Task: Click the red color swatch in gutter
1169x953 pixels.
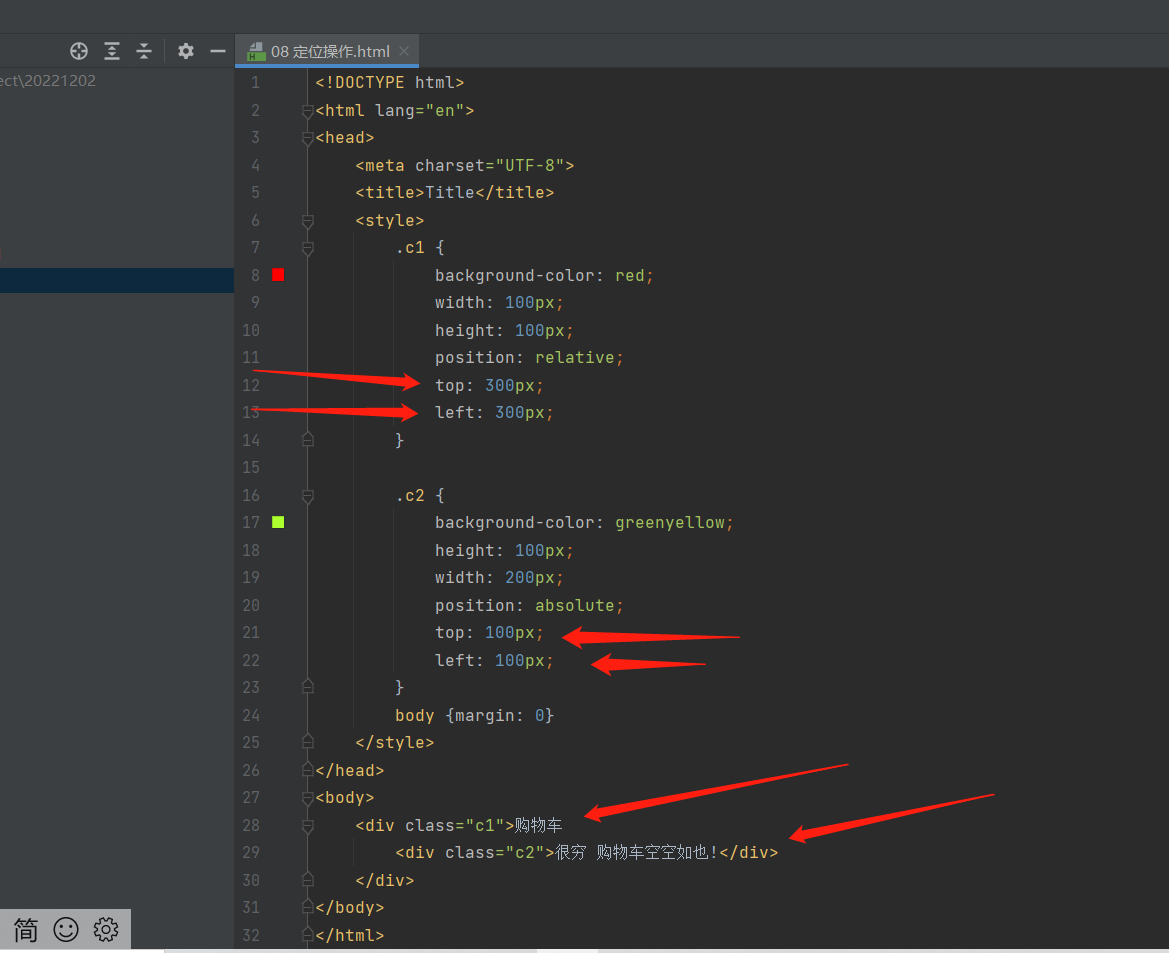Action: [278, 275]
